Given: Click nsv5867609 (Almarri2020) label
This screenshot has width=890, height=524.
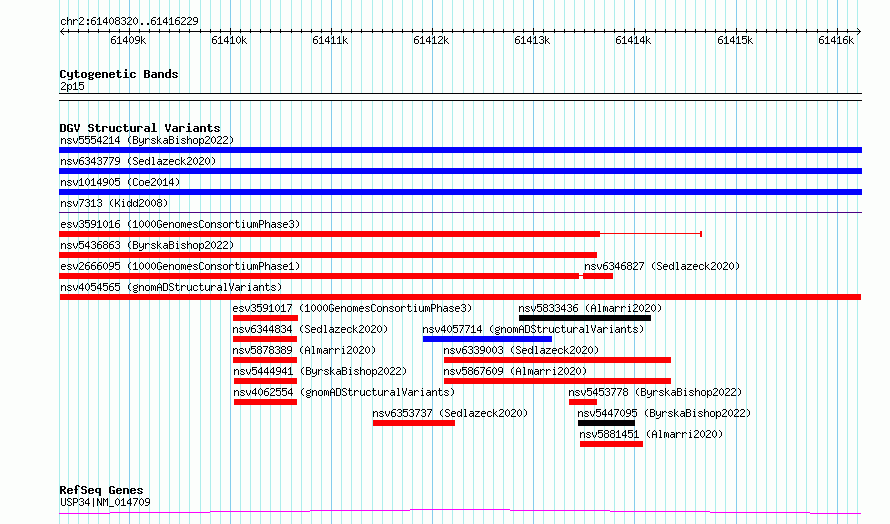Looking at the screenshot, I should coord(515,371).
